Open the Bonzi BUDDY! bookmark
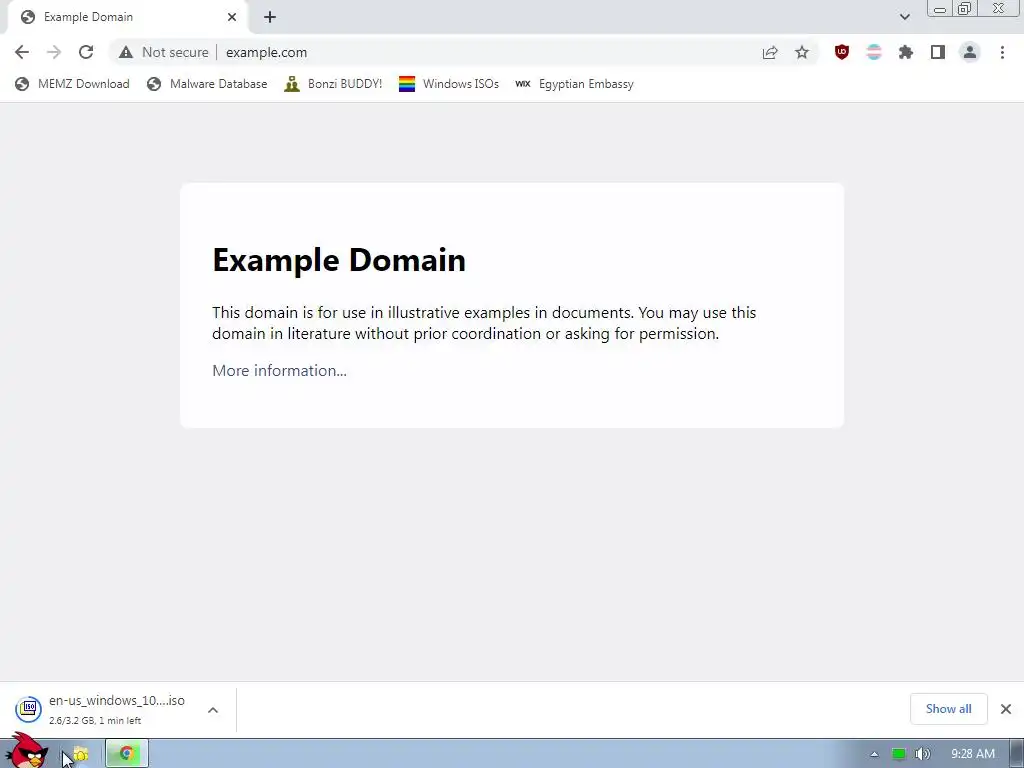 pyautogui.click(x=333, y=84)
